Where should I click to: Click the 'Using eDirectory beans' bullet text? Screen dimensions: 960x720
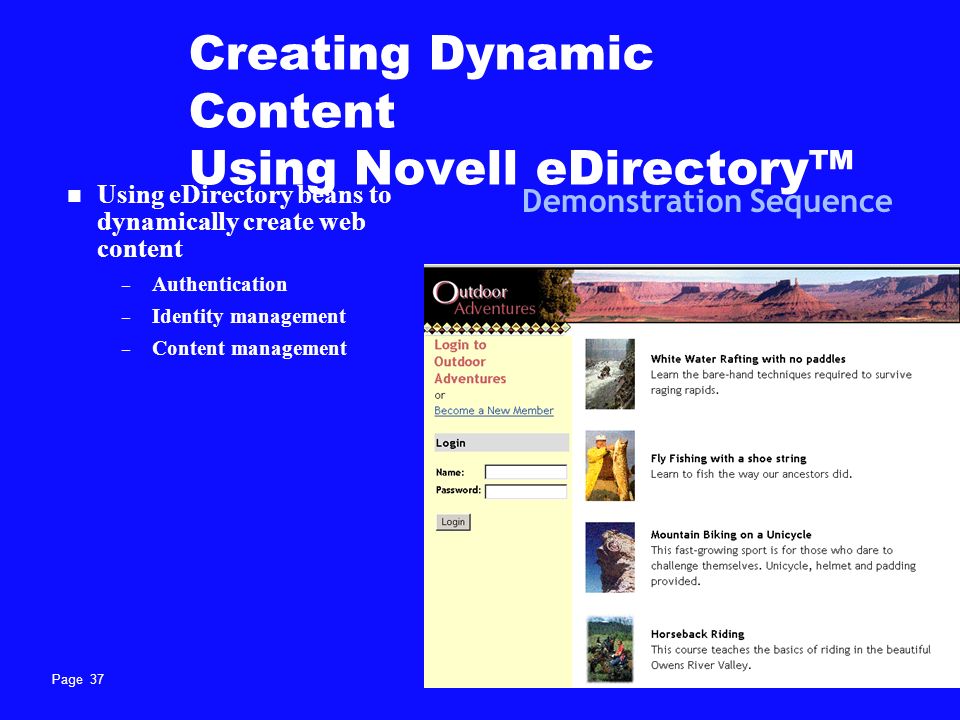pyautogui.click(x=244, y=222)
